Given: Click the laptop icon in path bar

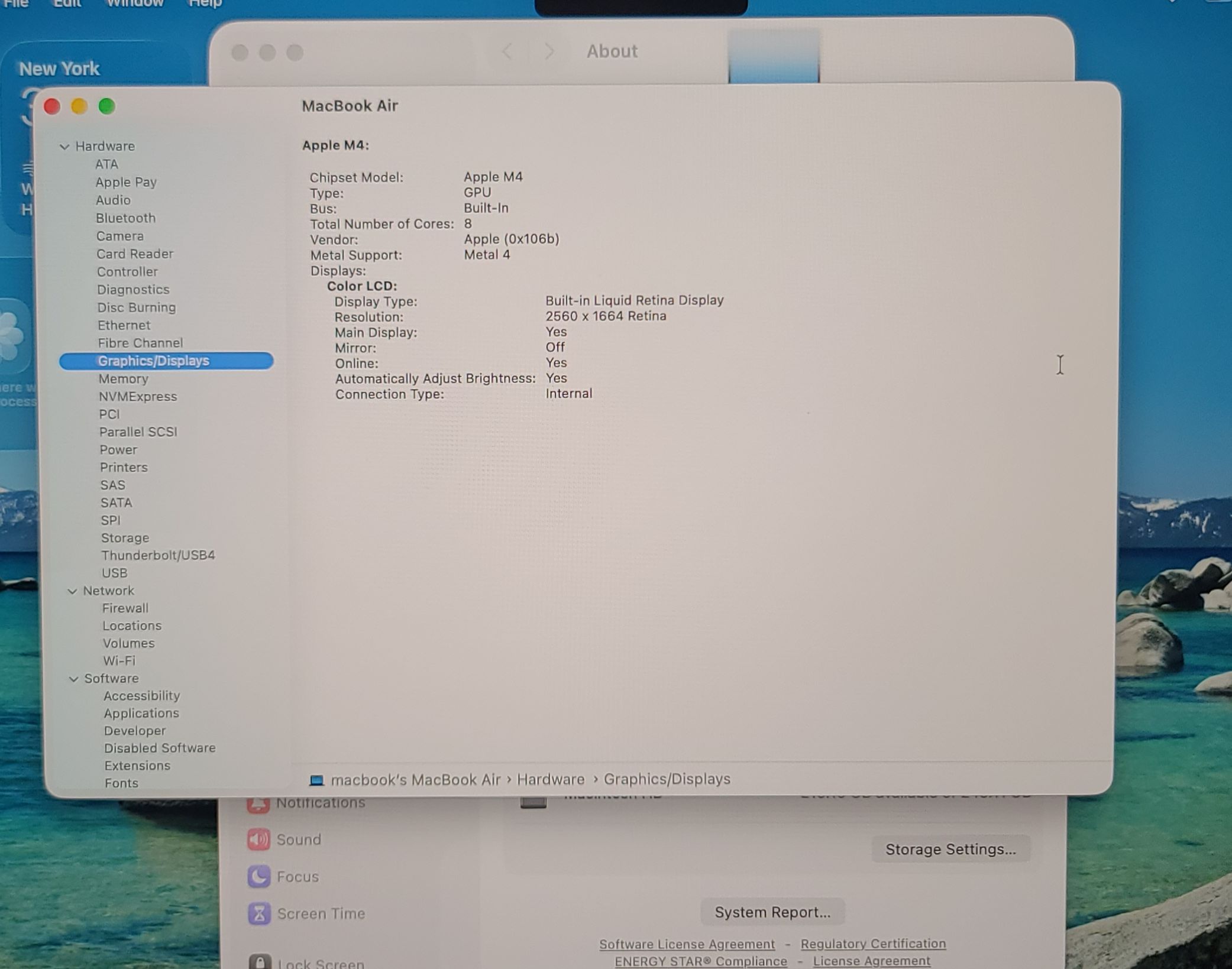Looking at the screenshot, I should [x=316, y=780].
